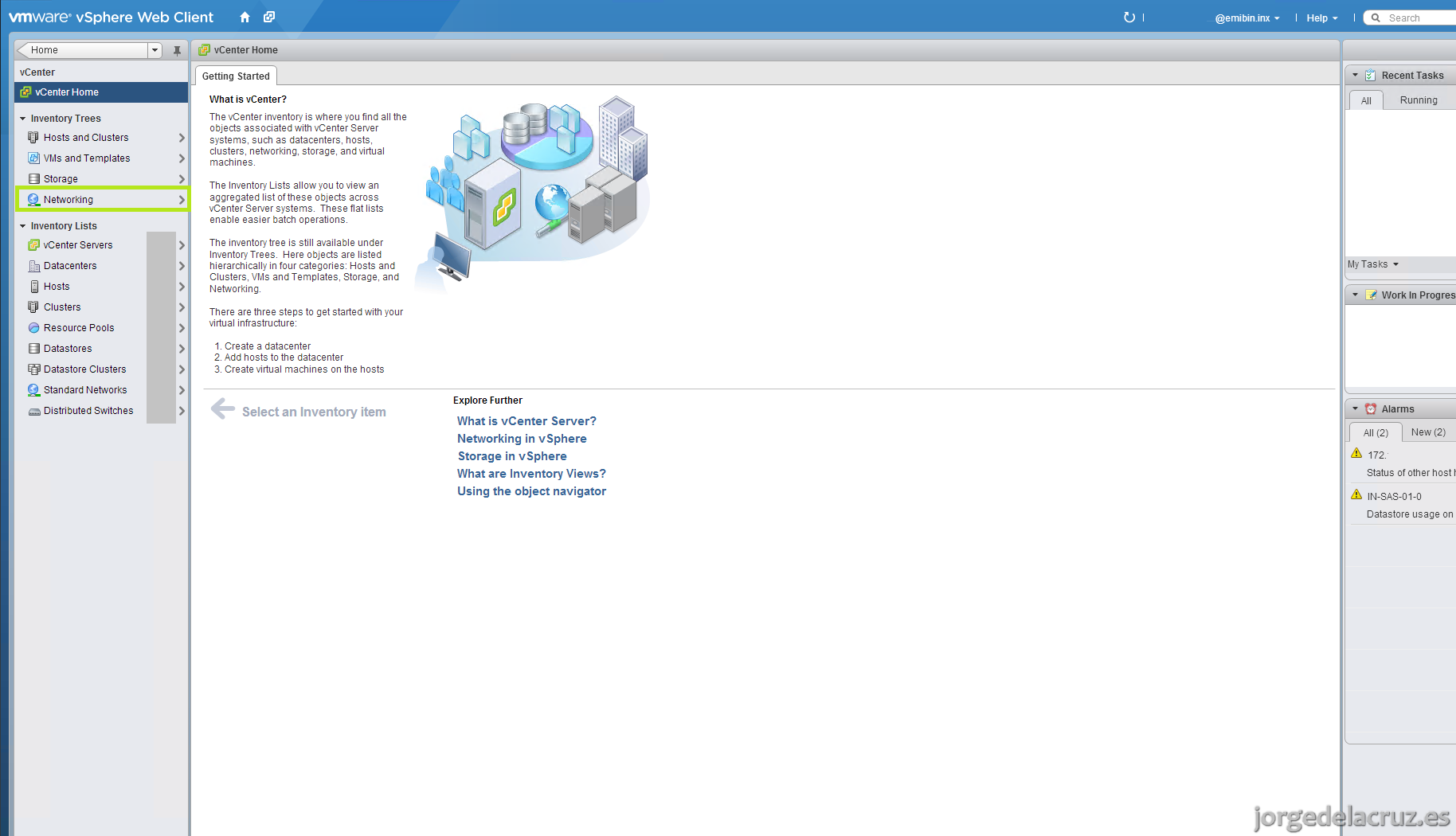Go back using the Home navigator button

(82, 50)
